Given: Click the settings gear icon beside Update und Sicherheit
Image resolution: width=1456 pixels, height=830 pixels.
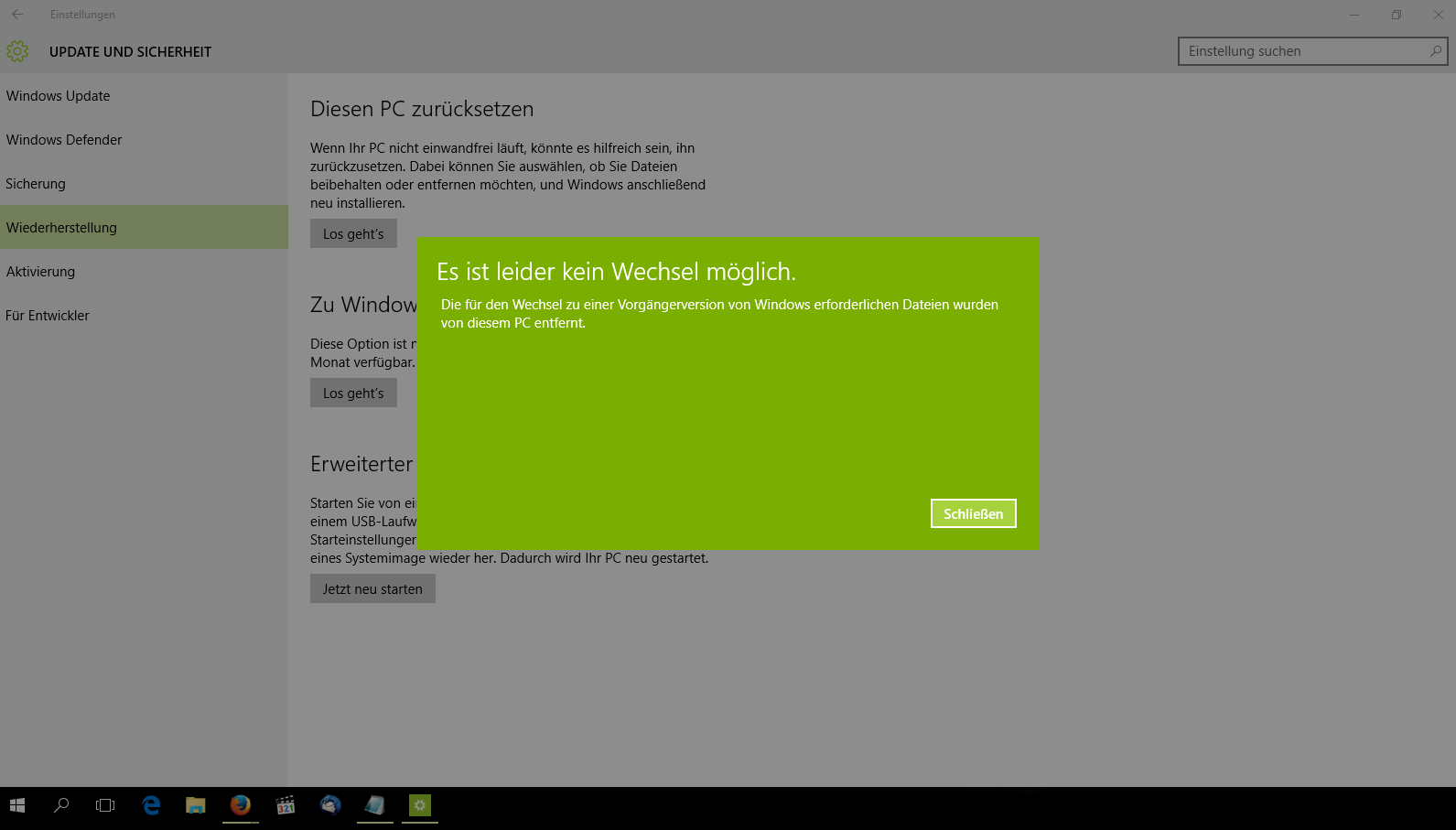Looking at the screenshot, I should click(17, 51).
